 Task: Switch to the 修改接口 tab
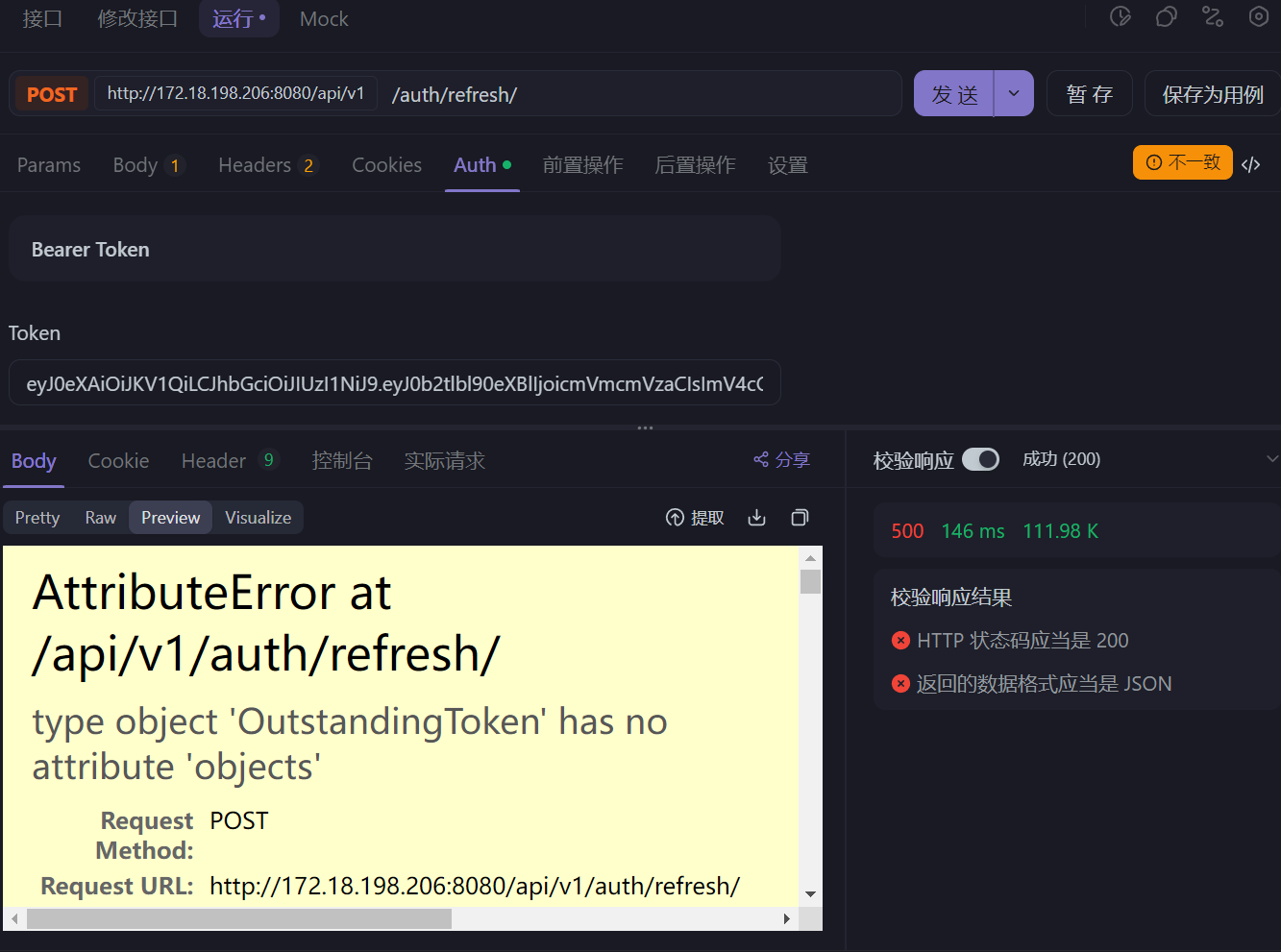137,19
